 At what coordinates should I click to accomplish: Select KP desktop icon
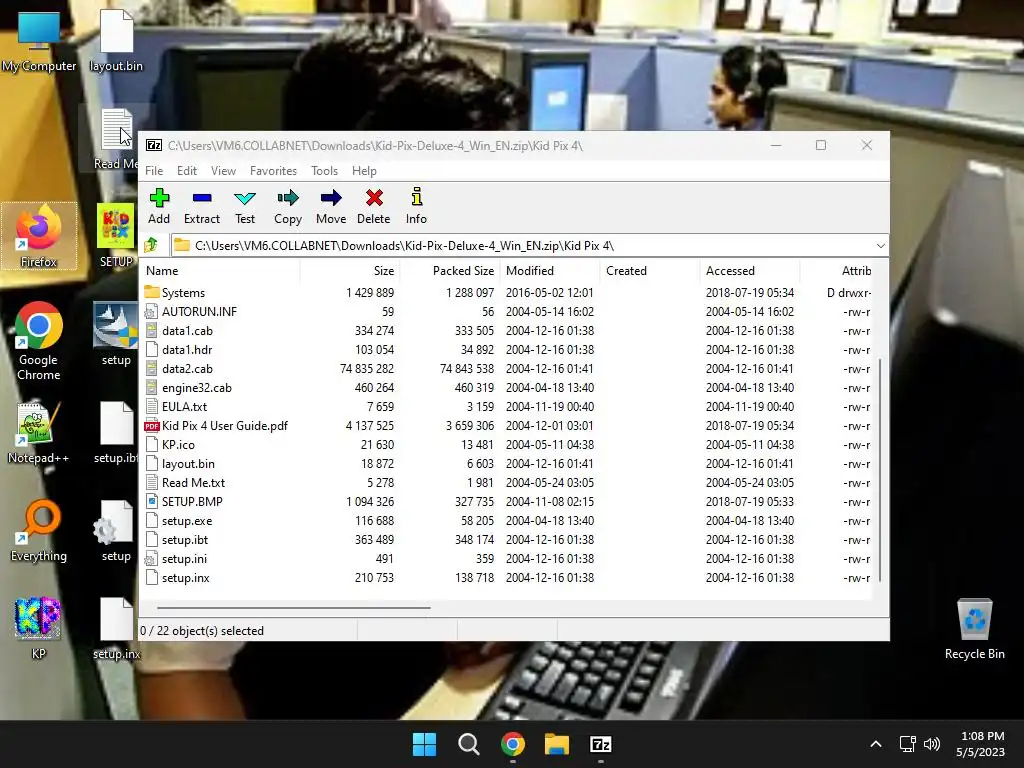[x=39, y=628]
